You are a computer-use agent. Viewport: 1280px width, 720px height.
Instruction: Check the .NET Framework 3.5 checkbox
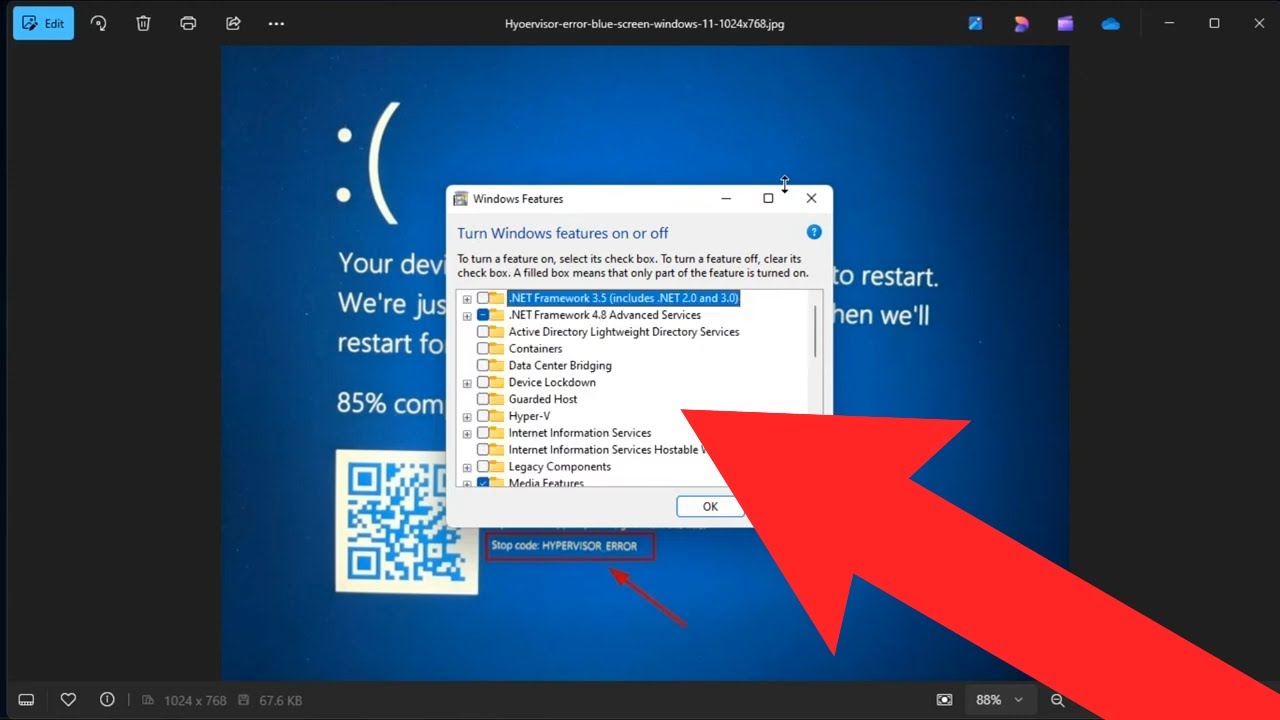pos(483,298)
